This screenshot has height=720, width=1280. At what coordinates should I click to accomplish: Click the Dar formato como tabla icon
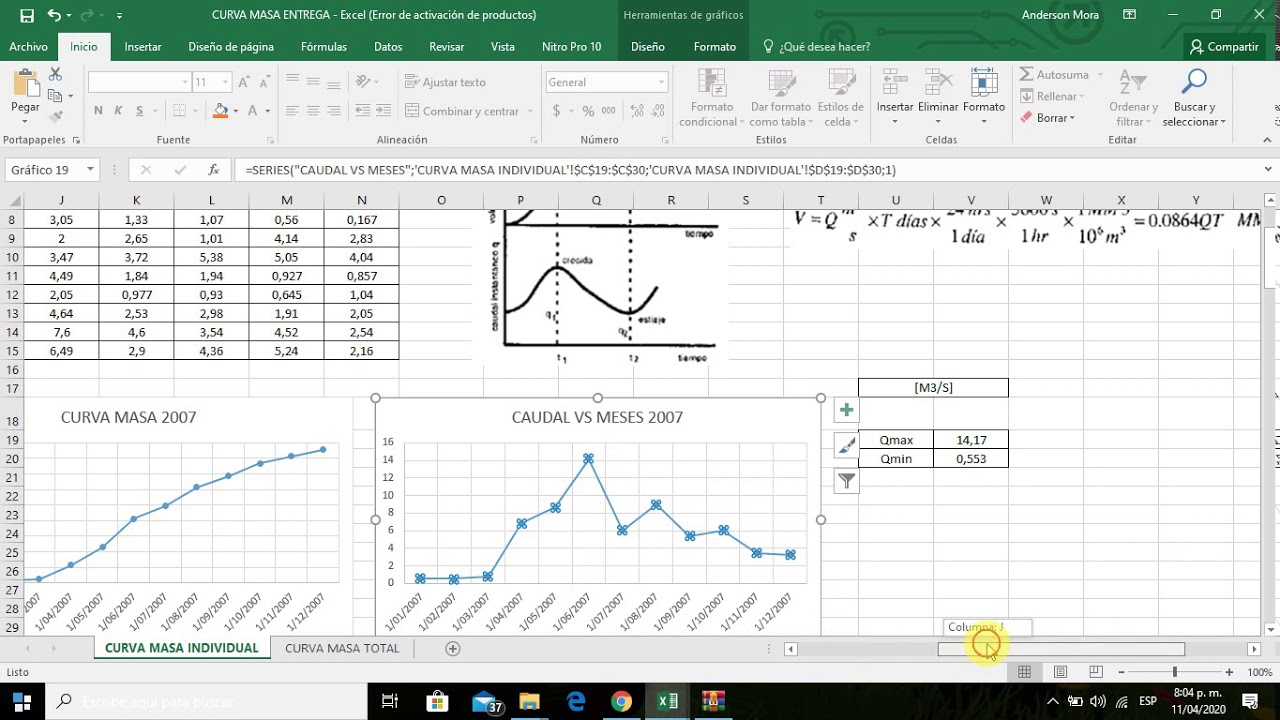click(780, 84)
